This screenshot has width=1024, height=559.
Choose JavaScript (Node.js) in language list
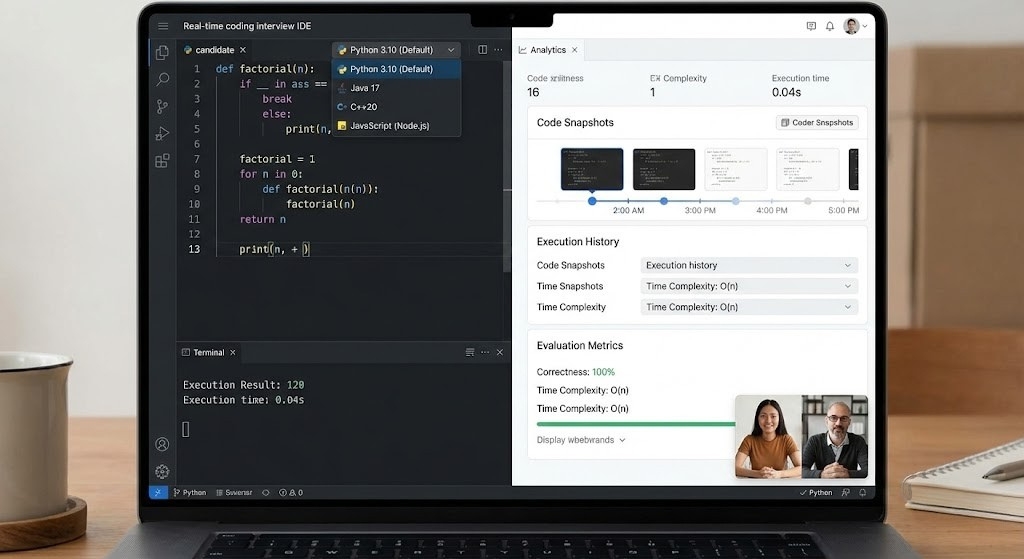click(x=389, y=125)
